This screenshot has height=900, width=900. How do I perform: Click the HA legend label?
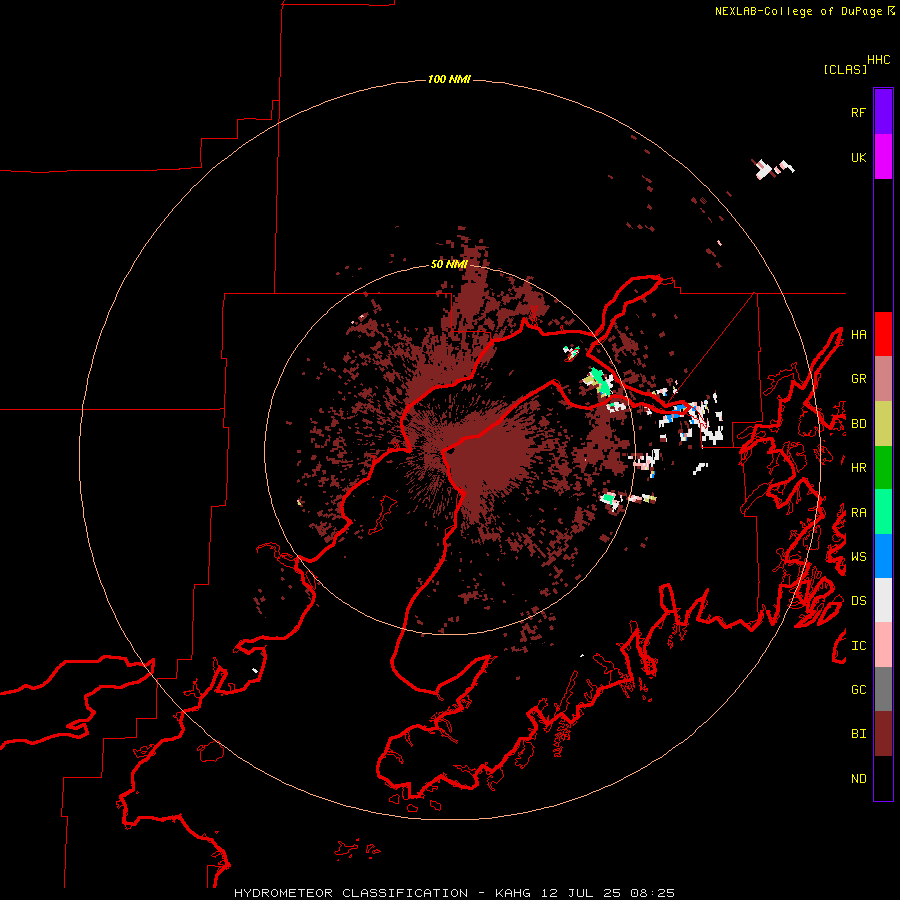pyautogui.click(x=858, y=335)
